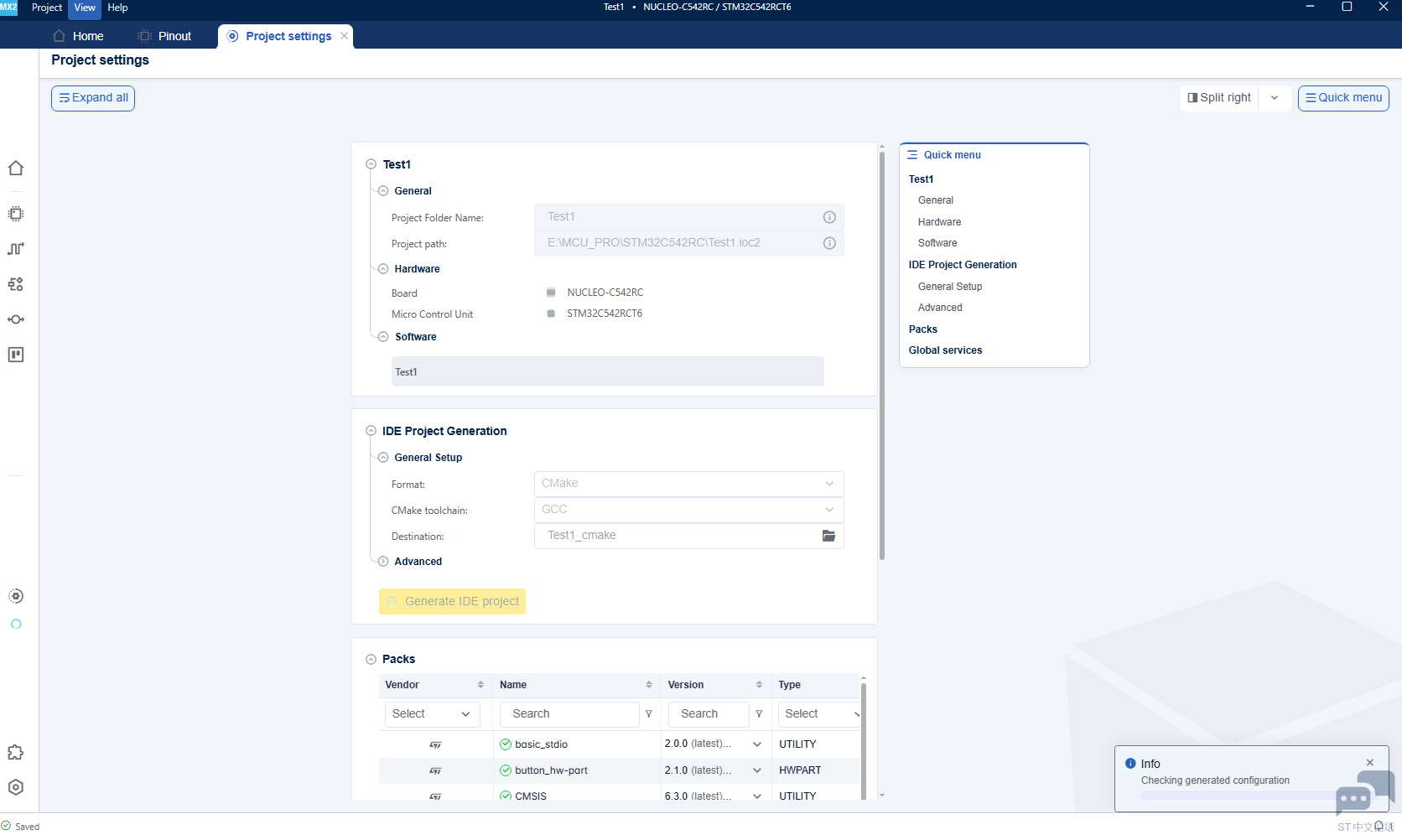
Task: Open the project settings gear icon in sidebar
Action: (x=16, y=596)
